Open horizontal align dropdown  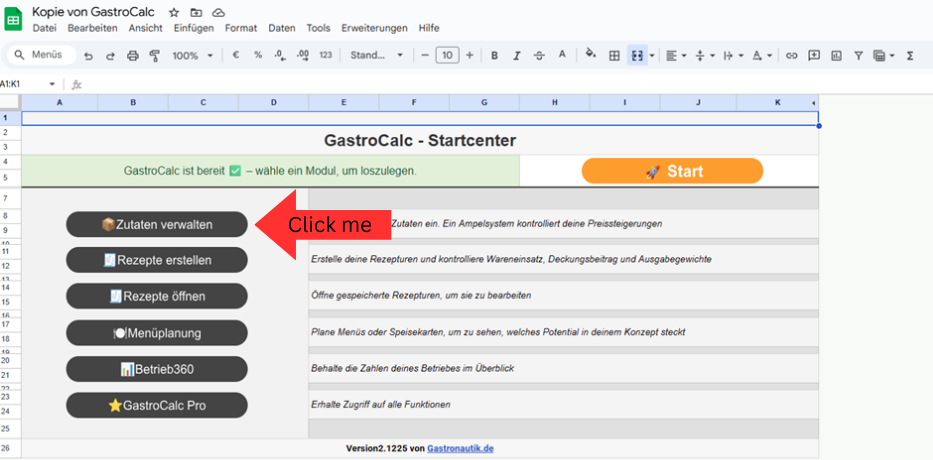coord(675,55)
